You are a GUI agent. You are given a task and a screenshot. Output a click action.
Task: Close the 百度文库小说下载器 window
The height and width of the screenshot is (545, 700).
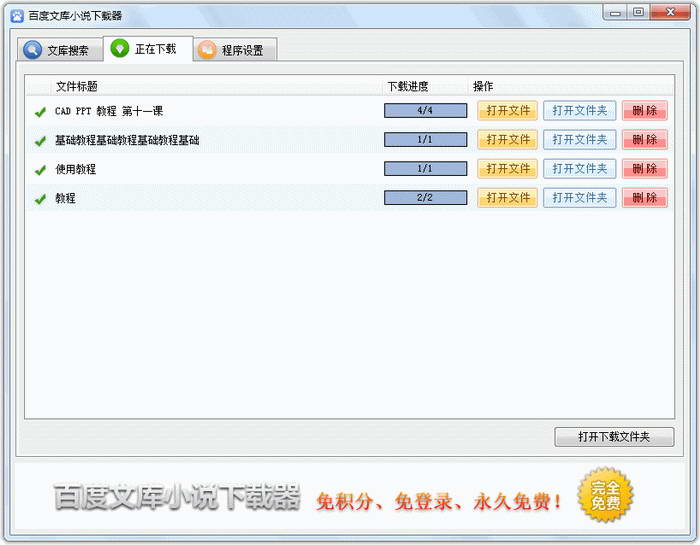tap(670, 12)
